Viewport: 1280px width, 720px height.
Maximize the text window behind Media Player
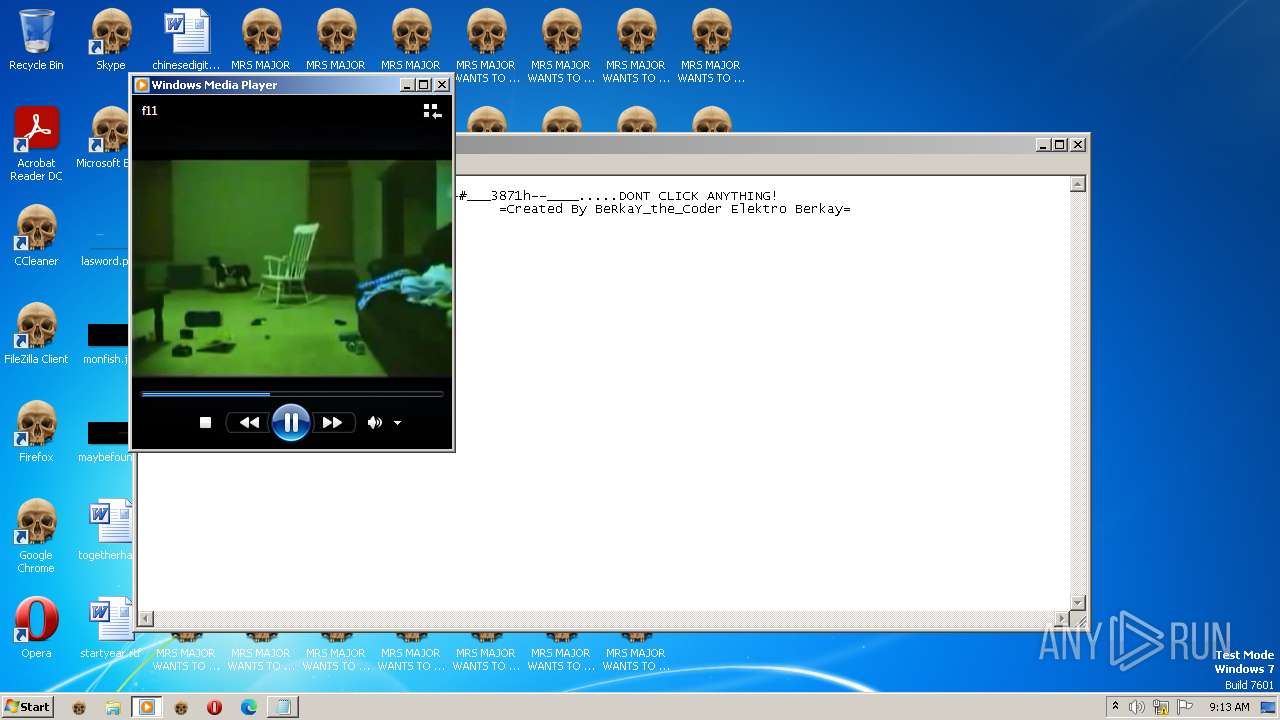coord(1060,145)
